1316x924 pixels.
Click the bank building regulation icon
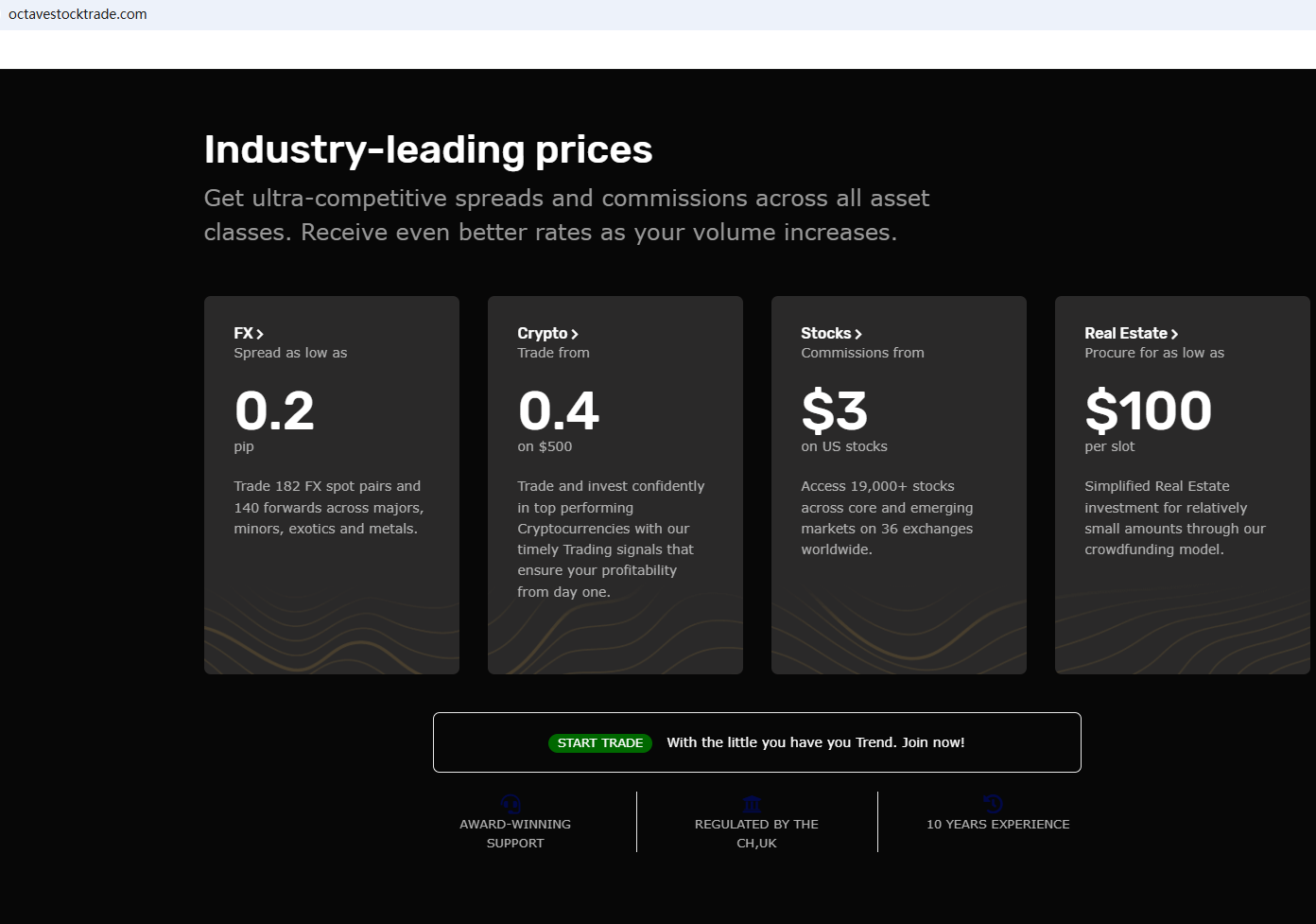[753, 805]
